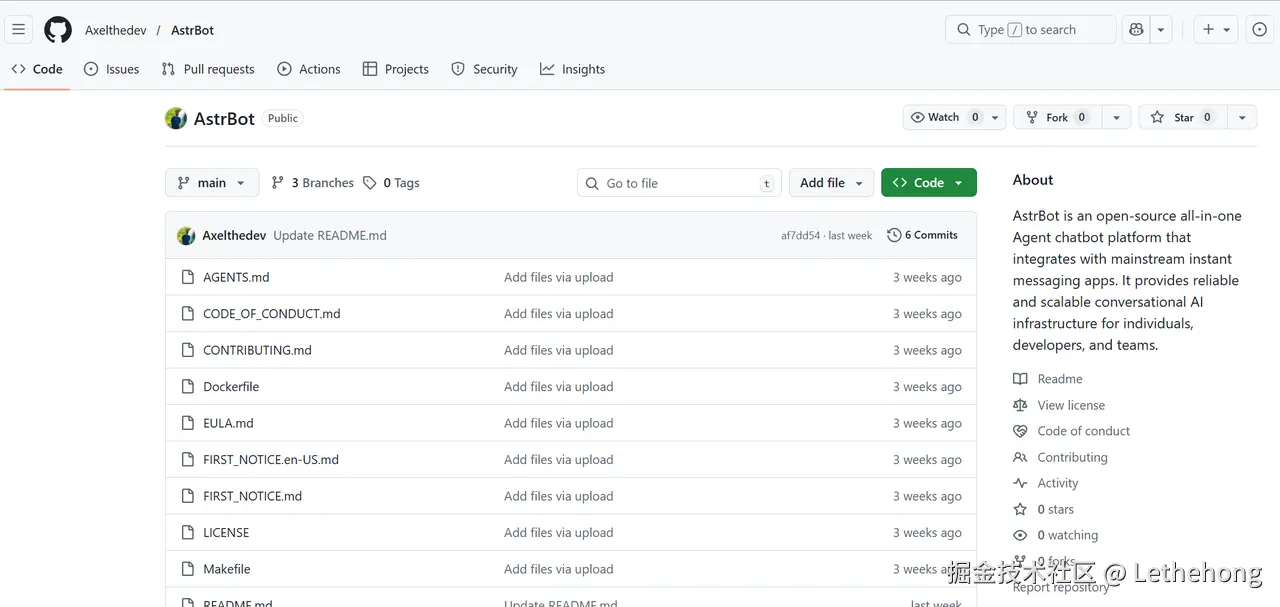Screen dimensions: 1280x607
Task: Open the FIRST_NOTICE.md file
Action: pos(252,496)
